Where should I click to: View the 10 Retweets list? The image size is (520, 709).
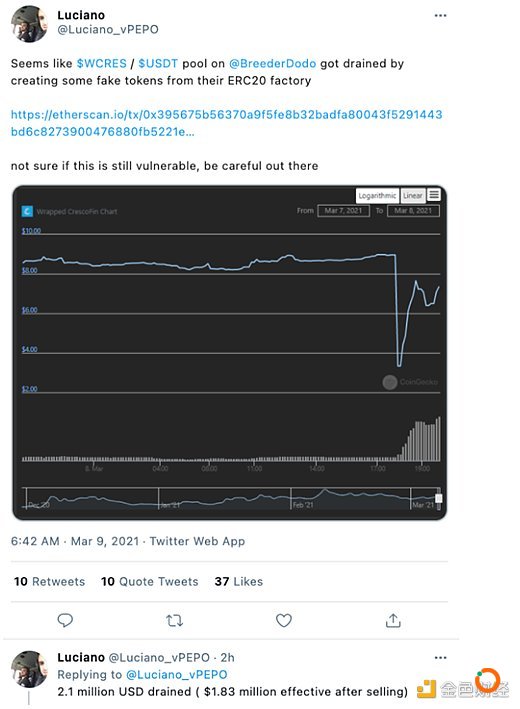(49, 581)
